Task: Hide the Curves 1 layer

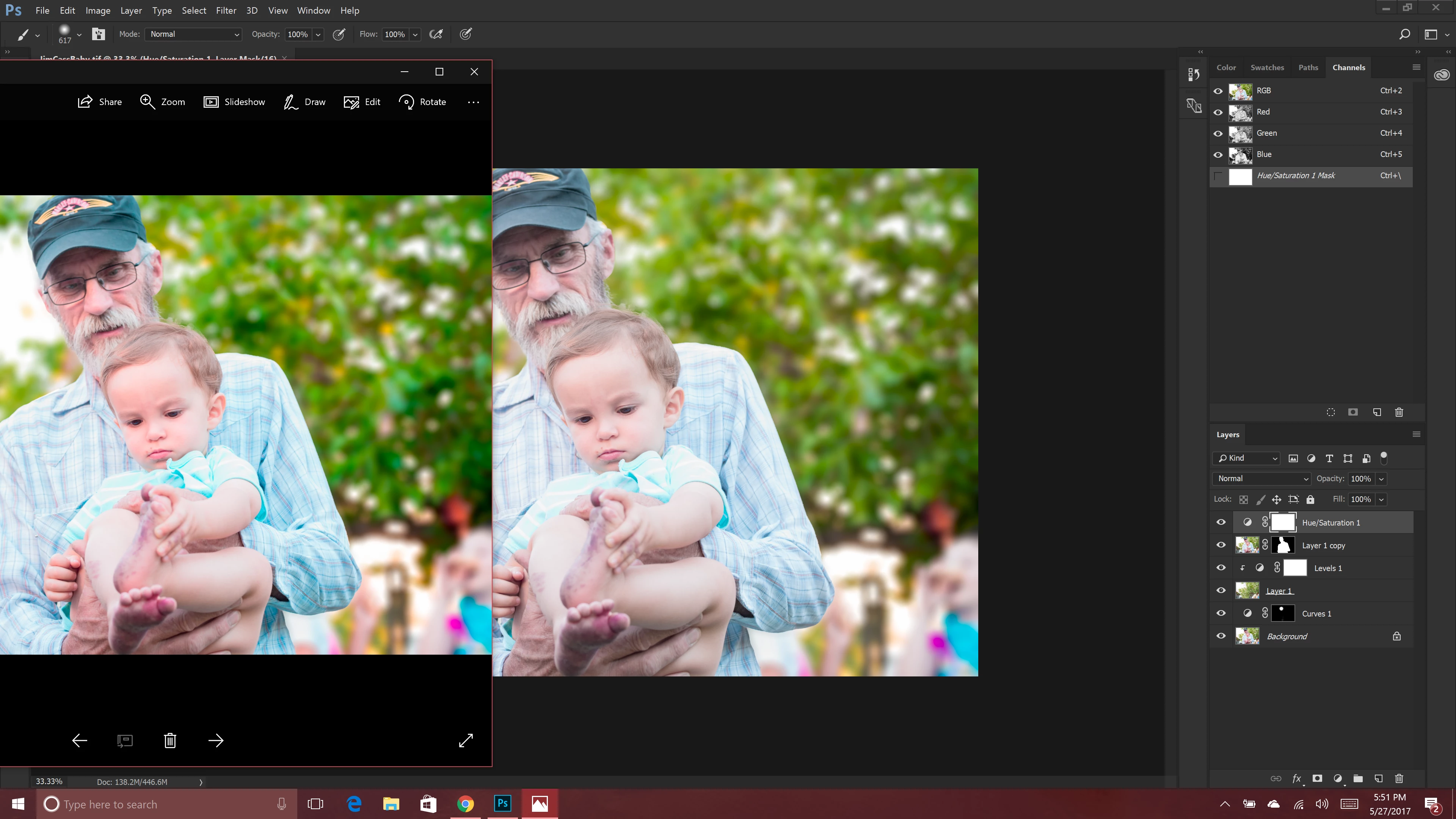Action: click(x=1221, y=613)
